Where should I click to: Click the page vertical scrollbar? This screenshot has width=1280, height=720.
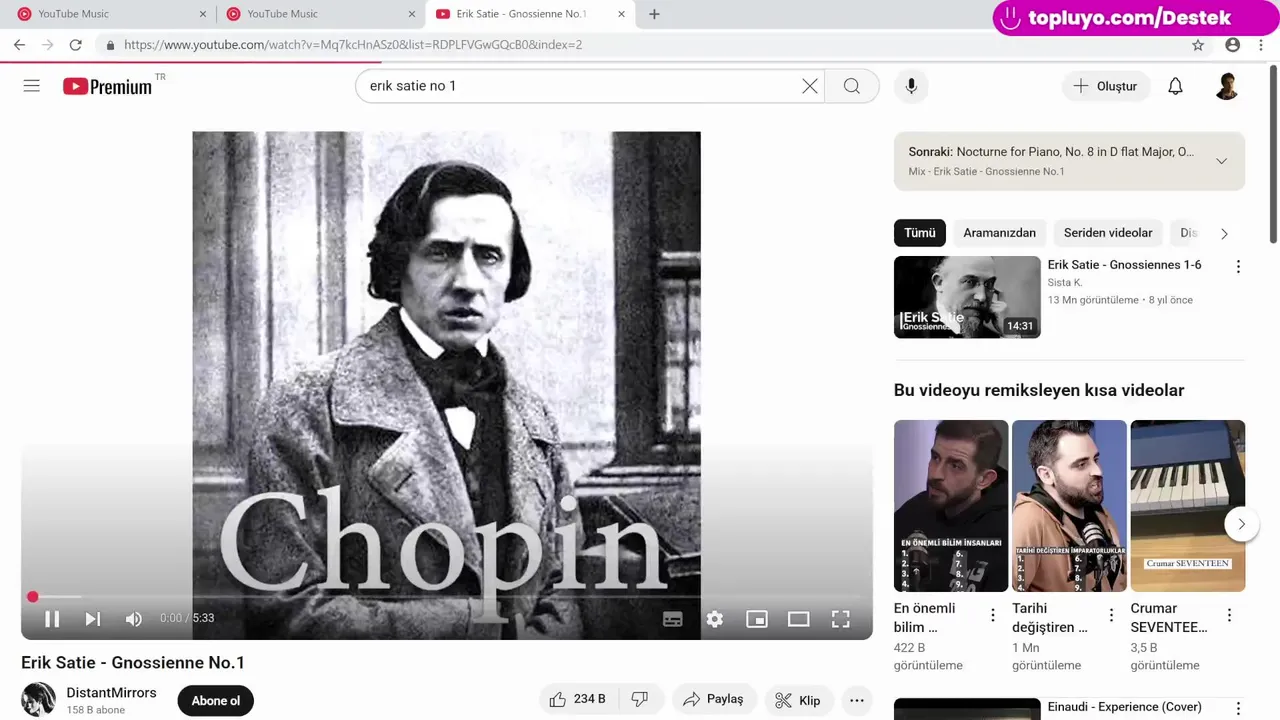tap(1273, 154)
